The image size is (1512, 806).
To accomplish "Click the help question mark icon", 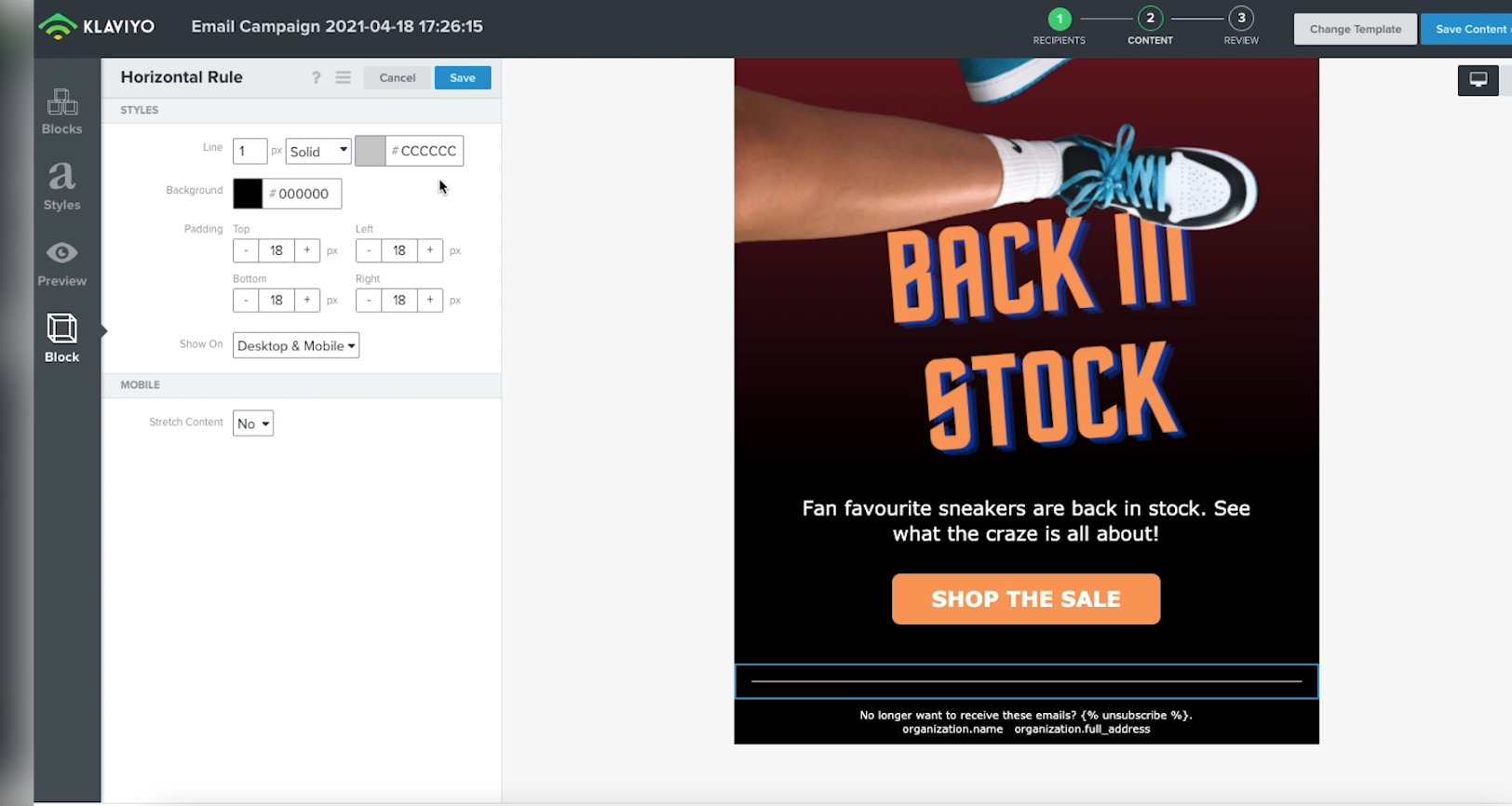I will (317, 78).
